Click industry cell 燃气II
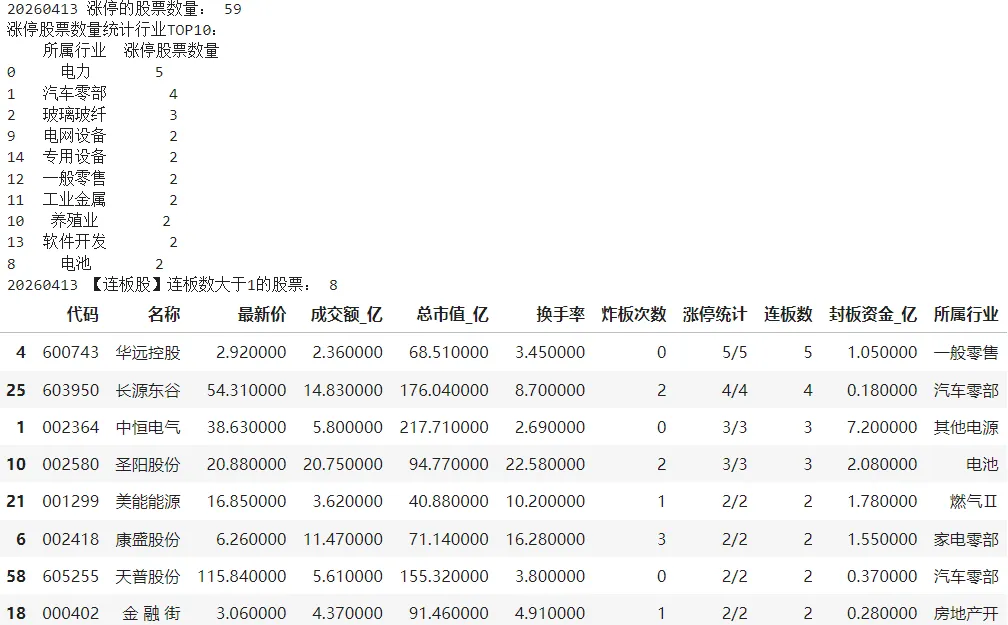This screenshot has height=625, width=1008. (x=974, y=501)
